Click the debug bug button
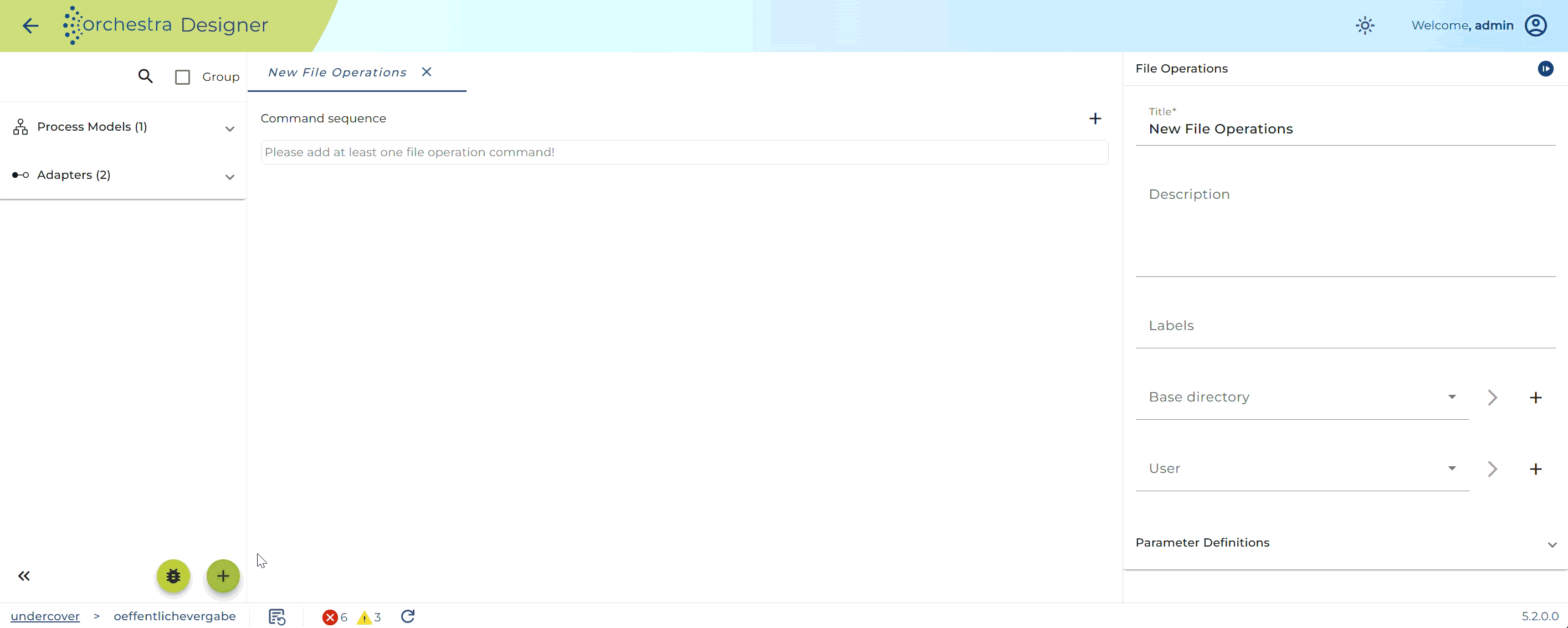The image size is (1568, 628). [173, 576]
